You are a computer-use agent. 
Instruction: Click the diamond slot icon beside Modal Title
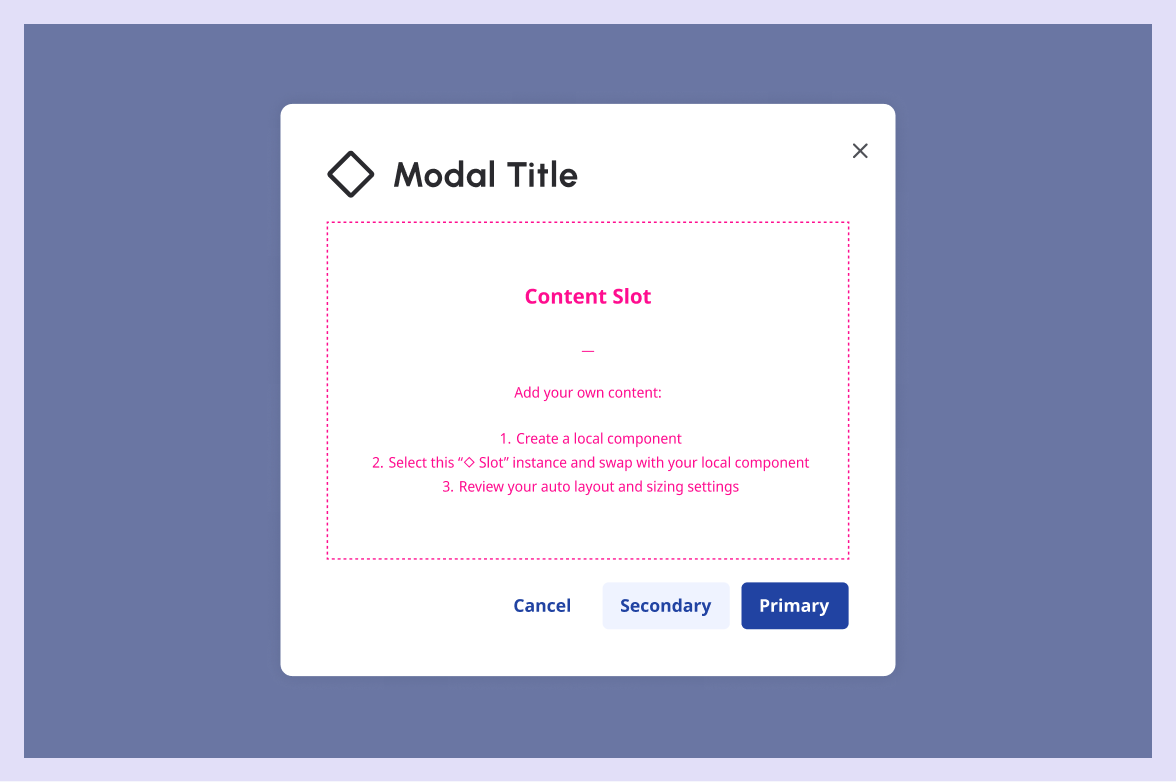pyautogui.click(x=351, y=174)
